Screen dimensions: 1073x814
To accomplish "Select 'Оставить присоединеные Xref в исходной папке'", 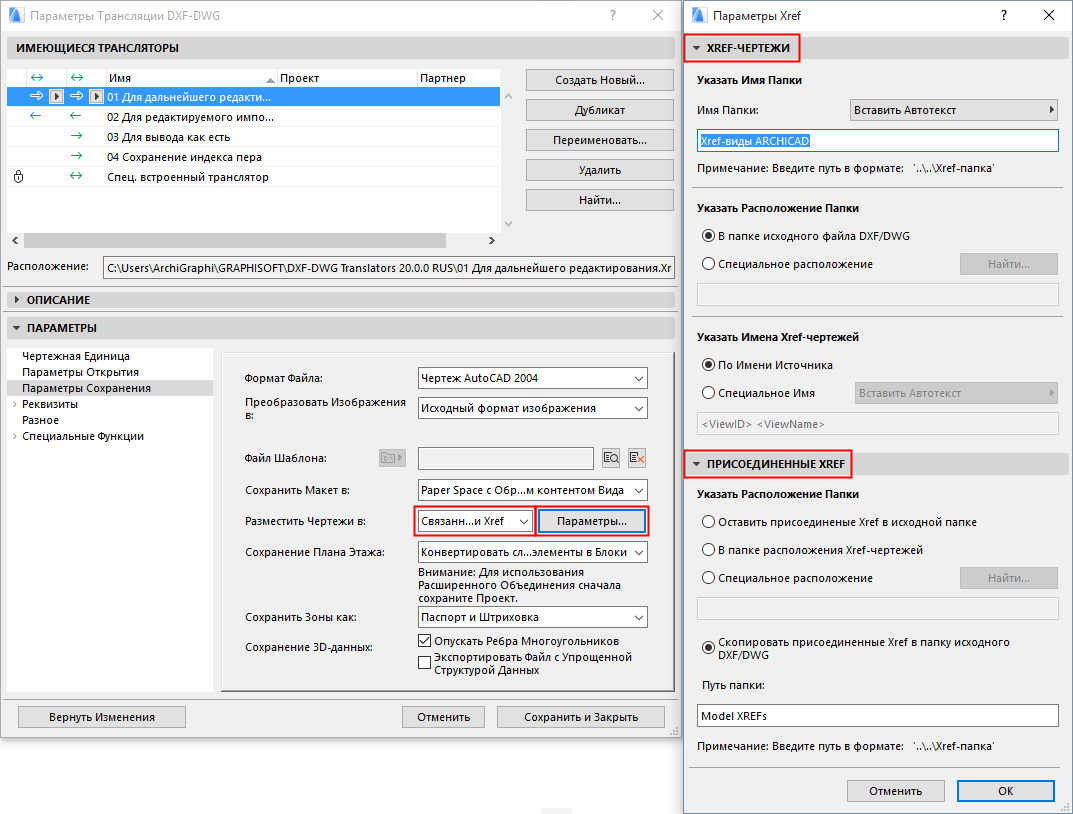I will point(709,521).
